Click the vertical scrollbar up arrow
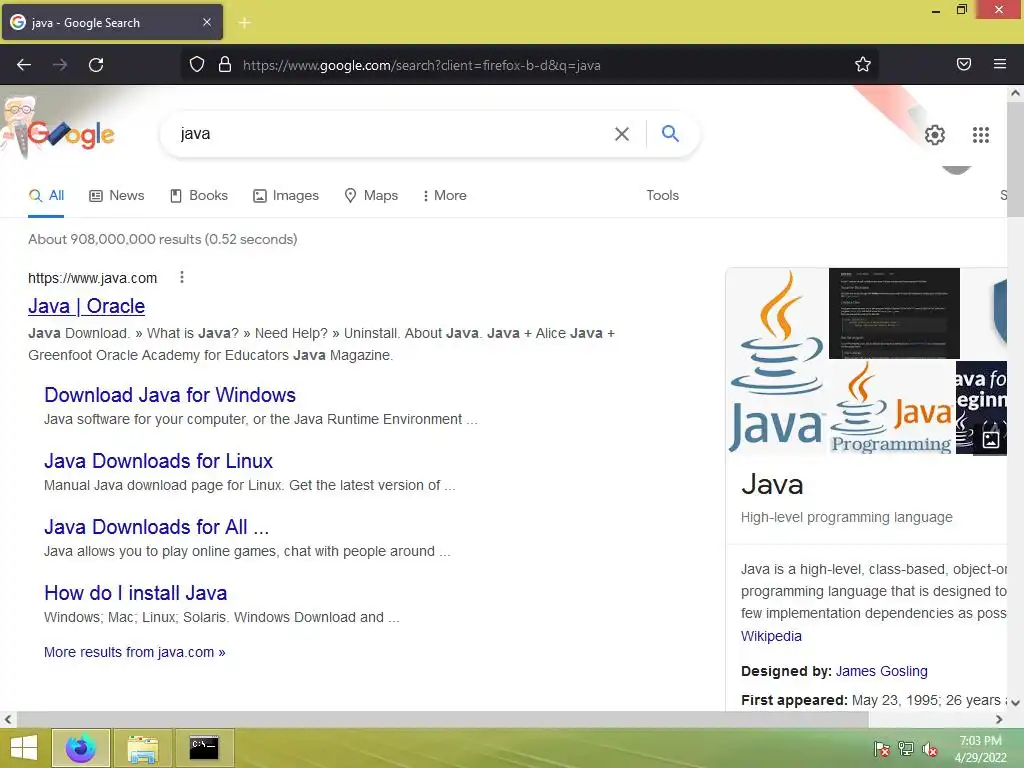The image size is (1024, 768). tap(1016, 93)
